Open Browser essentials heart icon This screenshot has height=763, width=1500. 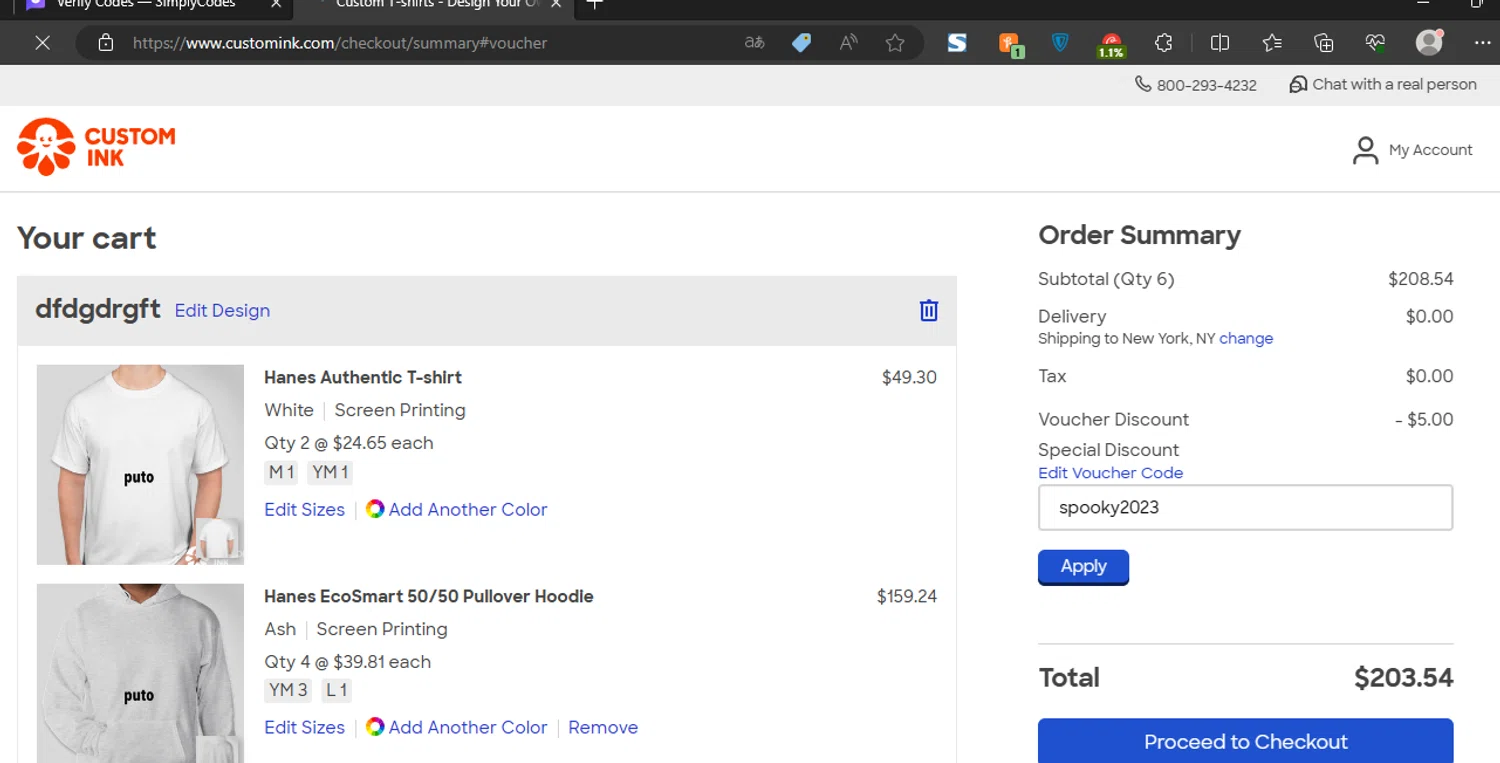(x=1375, y=43)
